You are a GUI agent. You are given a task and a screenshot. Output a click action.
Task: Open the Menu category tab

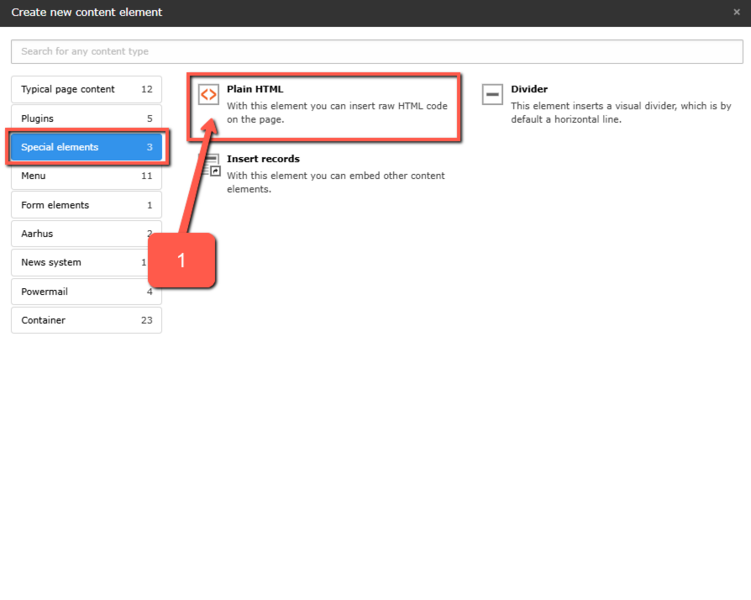click(x=86, y=176)
